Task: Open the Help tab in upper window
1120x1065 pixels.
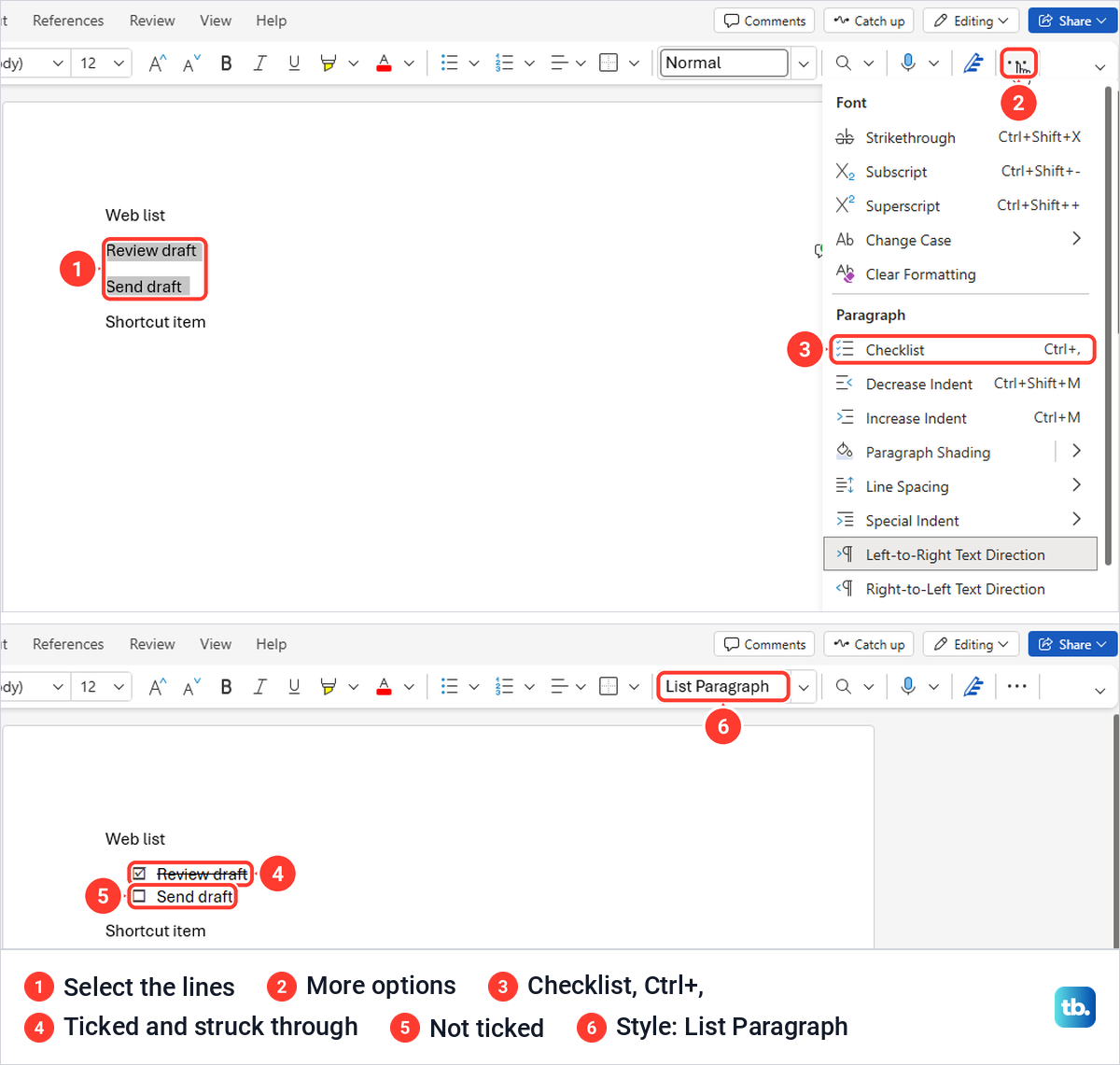Action: coord(272,21)
